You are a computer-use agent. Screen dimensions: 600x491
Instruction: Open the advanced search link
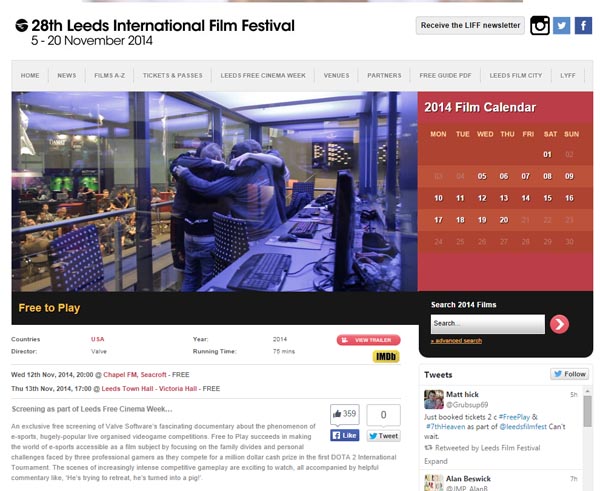[456, 341]
